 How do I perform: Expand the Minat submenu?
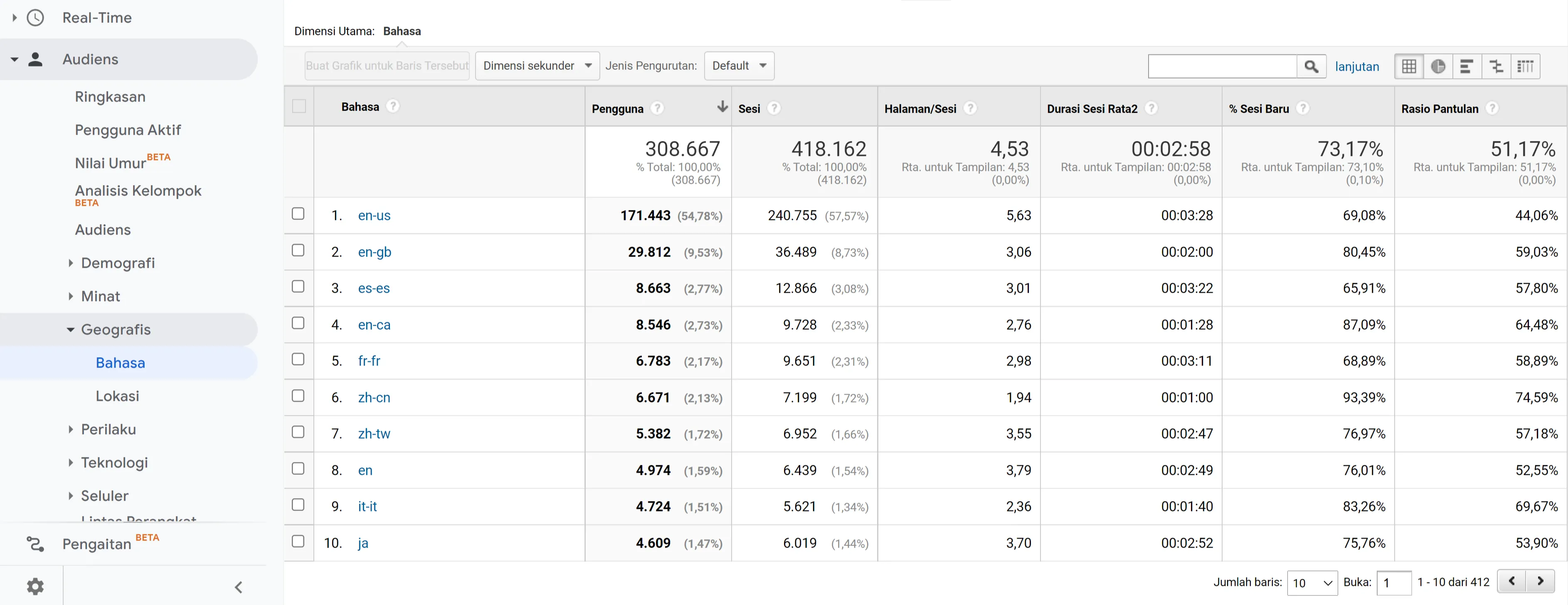pyautogui.click(x=71, y=296)
